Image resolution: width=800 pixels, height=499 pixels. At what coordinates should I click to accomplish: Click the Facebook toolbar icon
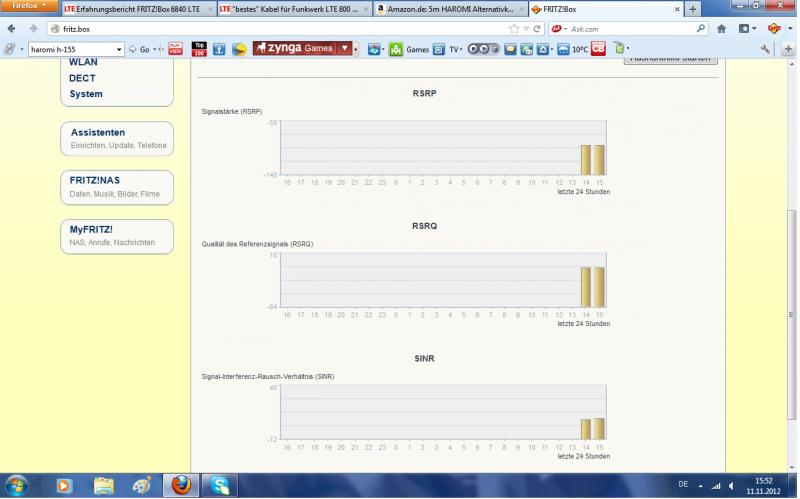point(219,49)
